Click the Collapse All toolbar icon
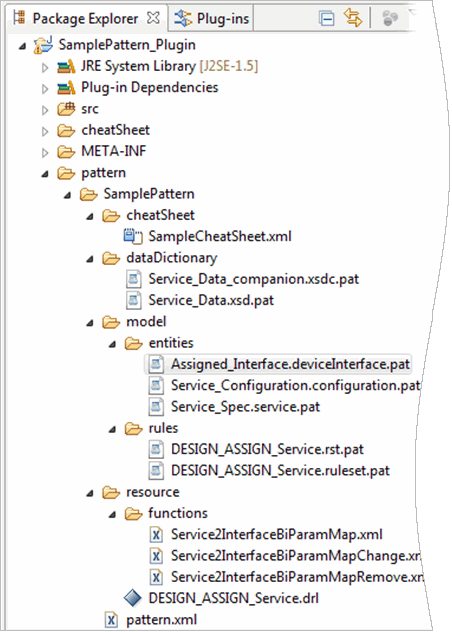452x632 pixels. pyautogui.click(x=326, y=19)
